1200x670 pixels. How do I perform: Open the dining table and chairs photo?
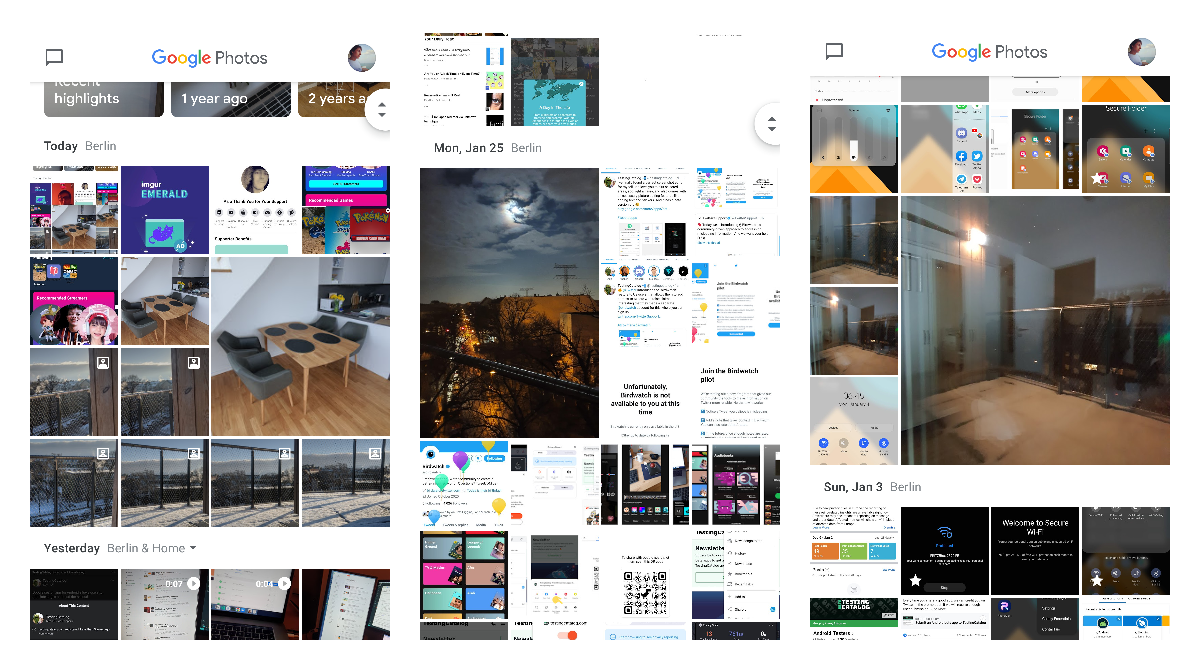click(x=300, y=345)
